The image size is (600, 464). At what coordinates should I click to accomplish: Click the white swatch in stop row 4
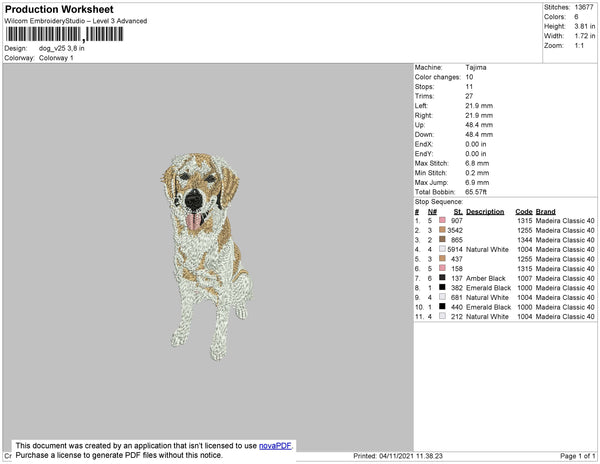442,249
